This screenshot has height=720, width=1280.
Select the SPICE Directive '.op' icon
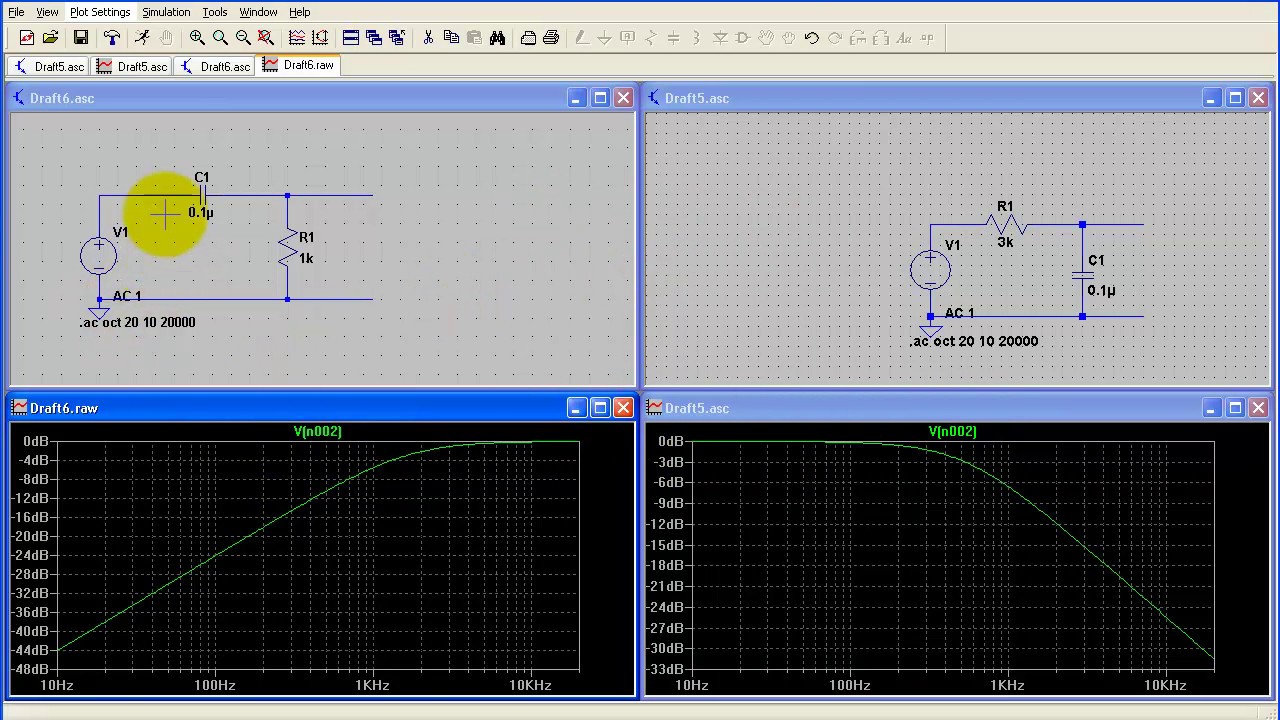click(x=927, y=38)
